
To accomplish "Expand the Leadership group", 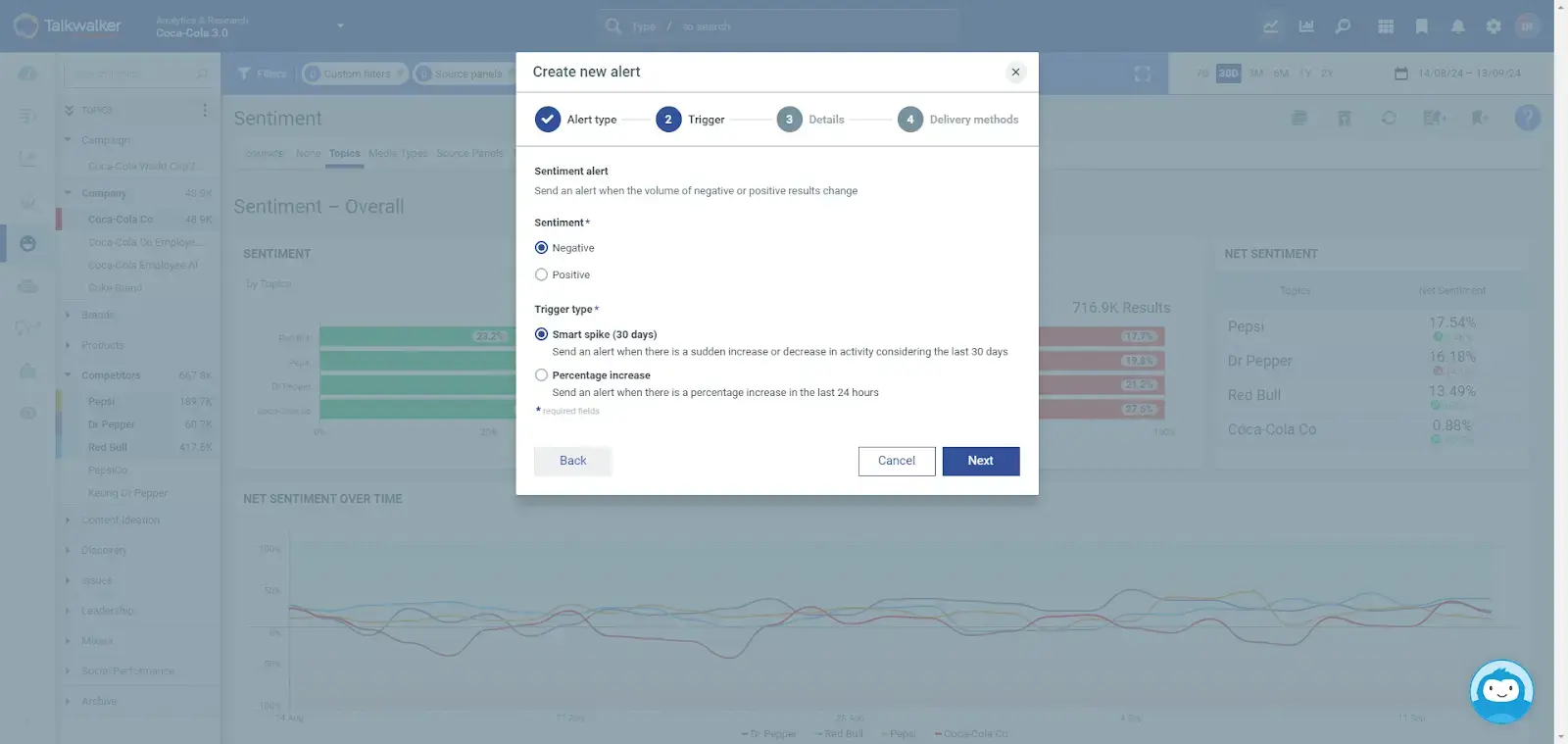I will point(68,611).
